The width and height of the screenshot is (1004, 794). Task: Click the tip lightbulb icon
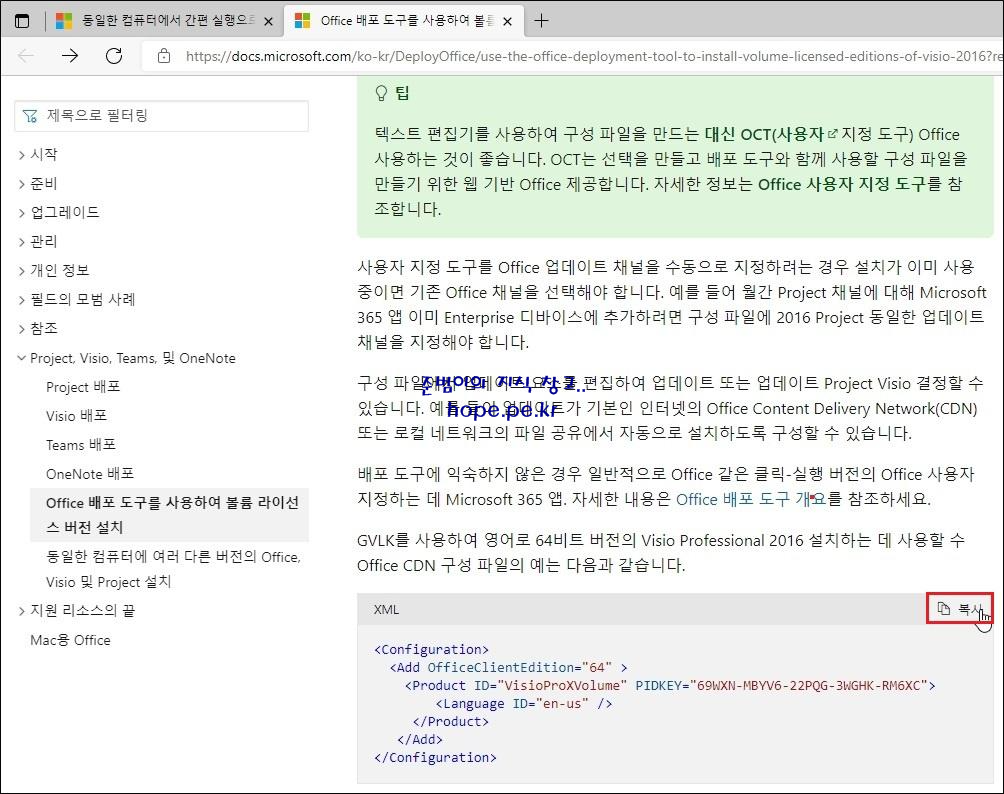pos(381,93)
